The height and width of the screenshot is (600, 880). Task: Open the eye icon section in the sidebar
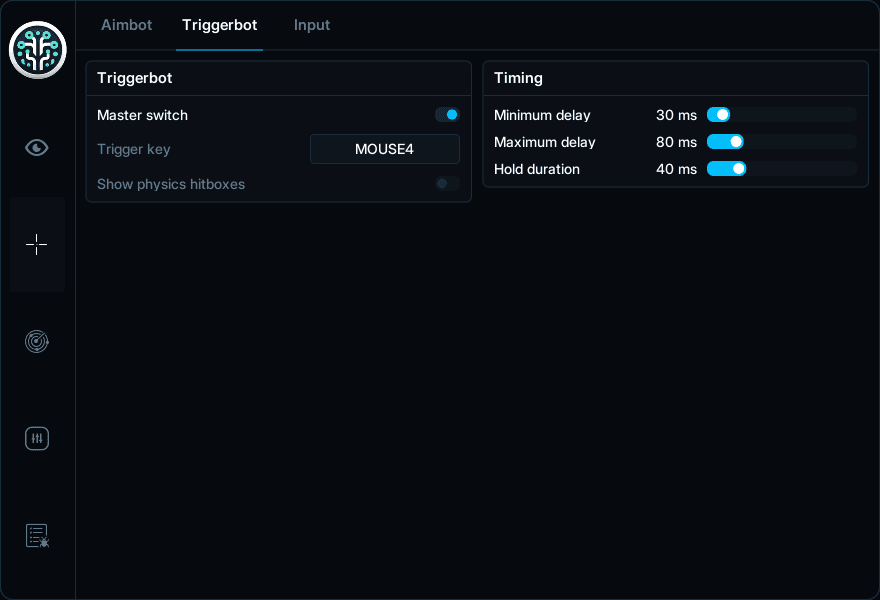(37, 148)
